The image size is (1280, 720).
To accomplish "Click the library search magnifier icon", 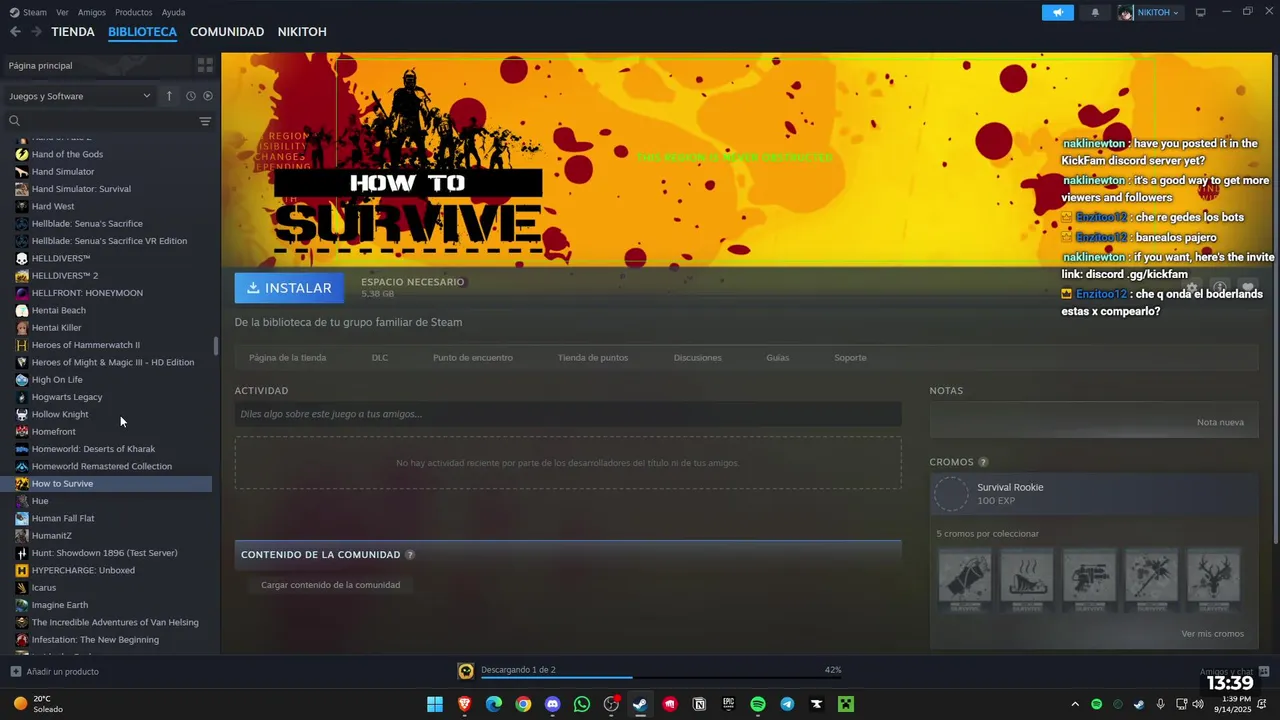I will point(14,121).
